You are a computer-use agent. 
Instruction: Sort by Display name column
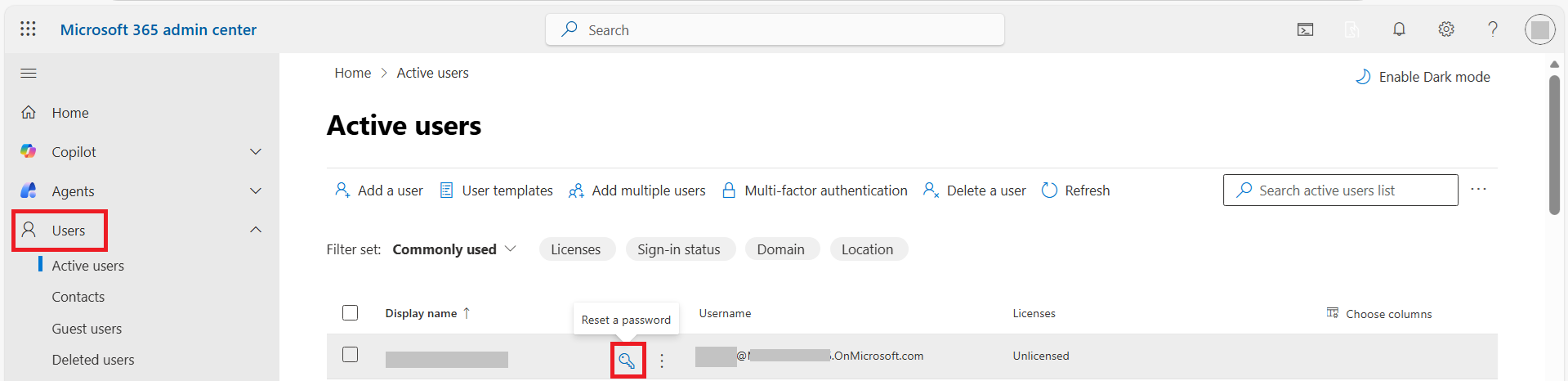(428, 313)
